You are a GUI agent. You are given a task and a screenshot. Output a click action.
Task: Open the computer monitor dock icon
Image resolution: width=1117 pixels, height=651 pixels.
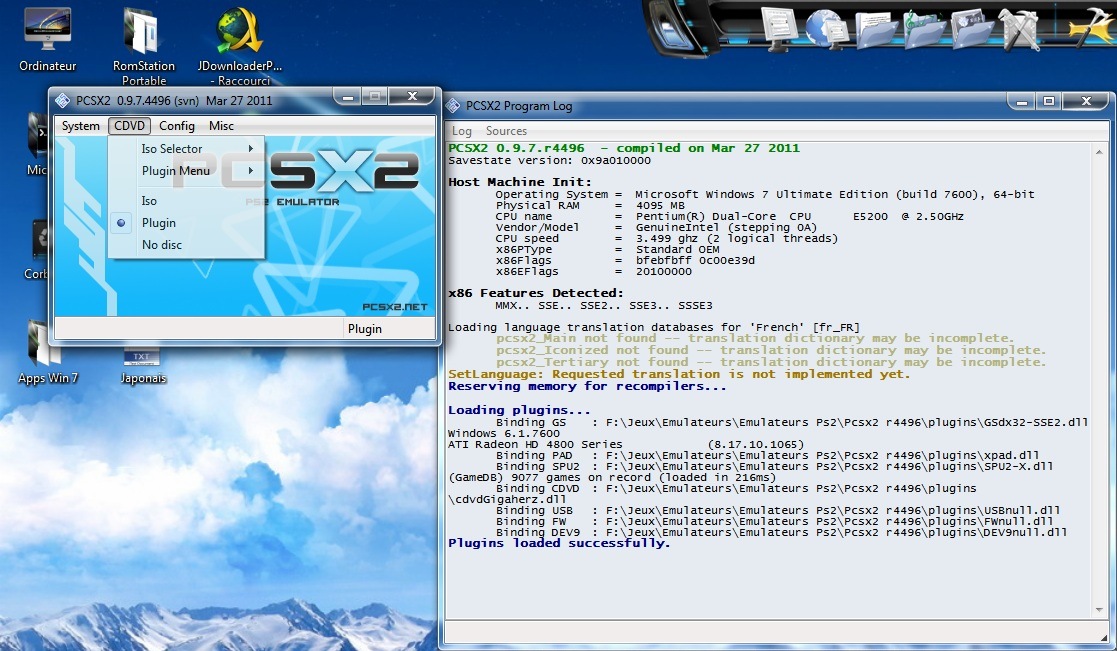click(x=779, y=28)
